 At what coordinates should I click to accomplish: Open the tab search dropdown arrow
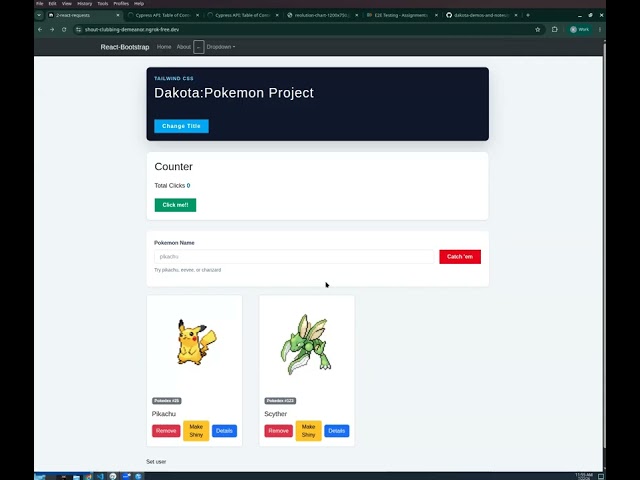(x=39, y=15)
